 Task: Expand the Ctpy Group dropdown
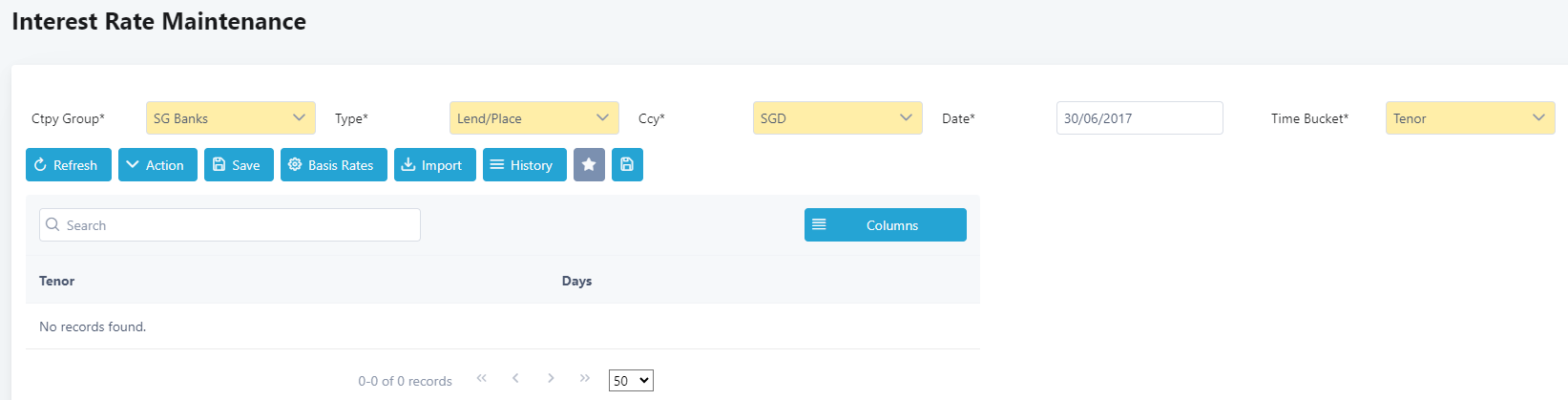point(230,118)
